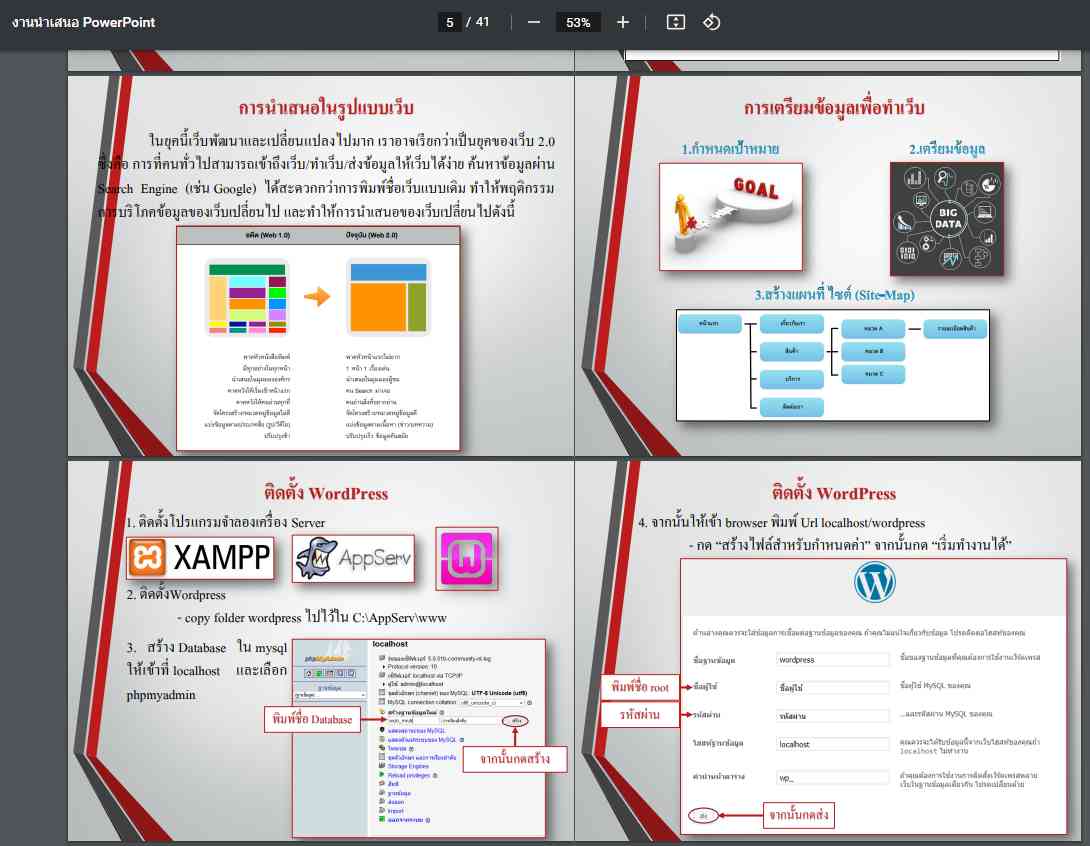Click the Big Data graphic
Screen dimensions: 1090x846
[946, 218]
